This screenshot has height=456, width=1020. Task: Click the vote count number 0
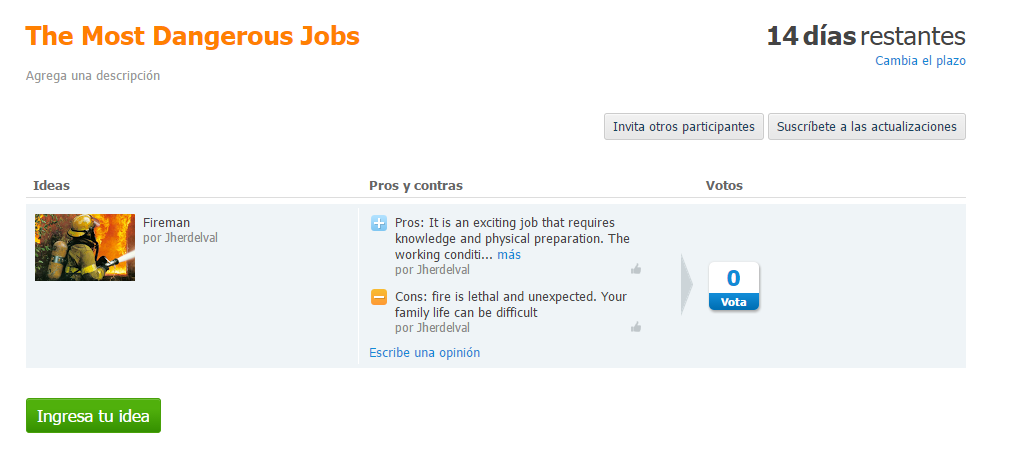click(733, 278)
